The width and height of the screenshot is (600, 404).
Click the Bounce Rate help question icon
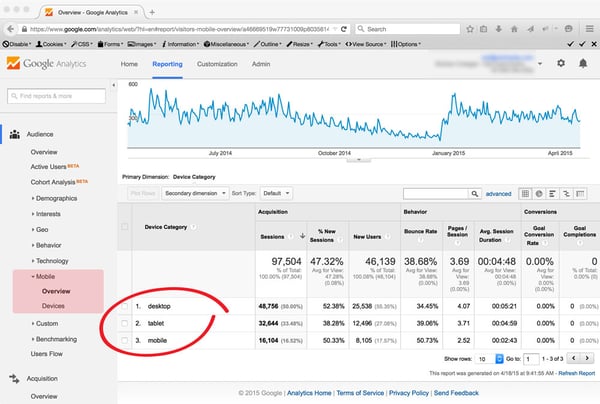[420, 239]
